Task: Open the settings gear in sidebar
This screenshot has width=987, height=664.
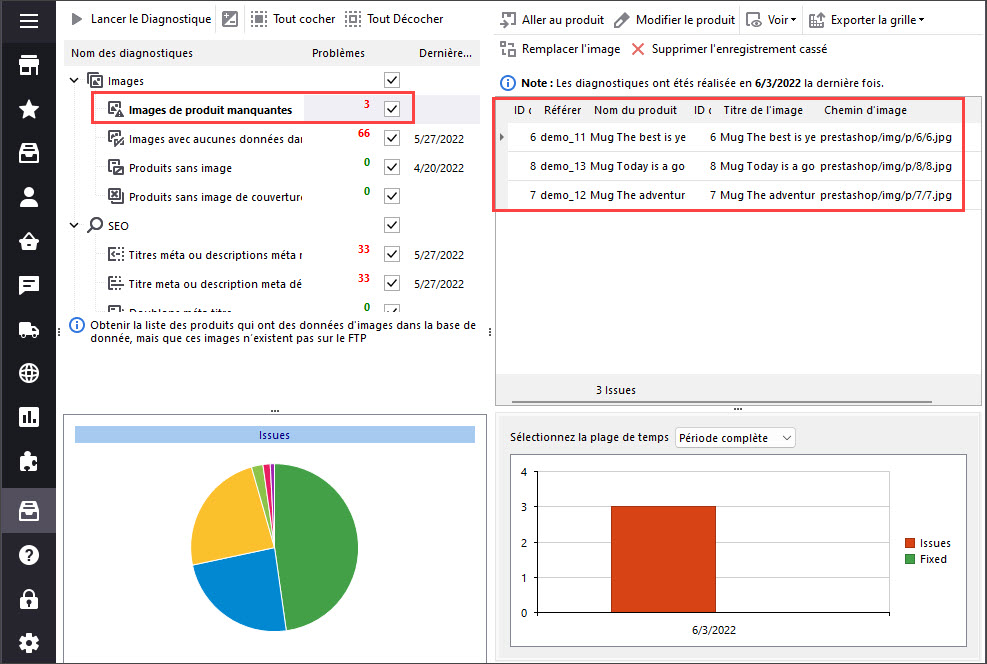Action: click(x=28, y=643)
